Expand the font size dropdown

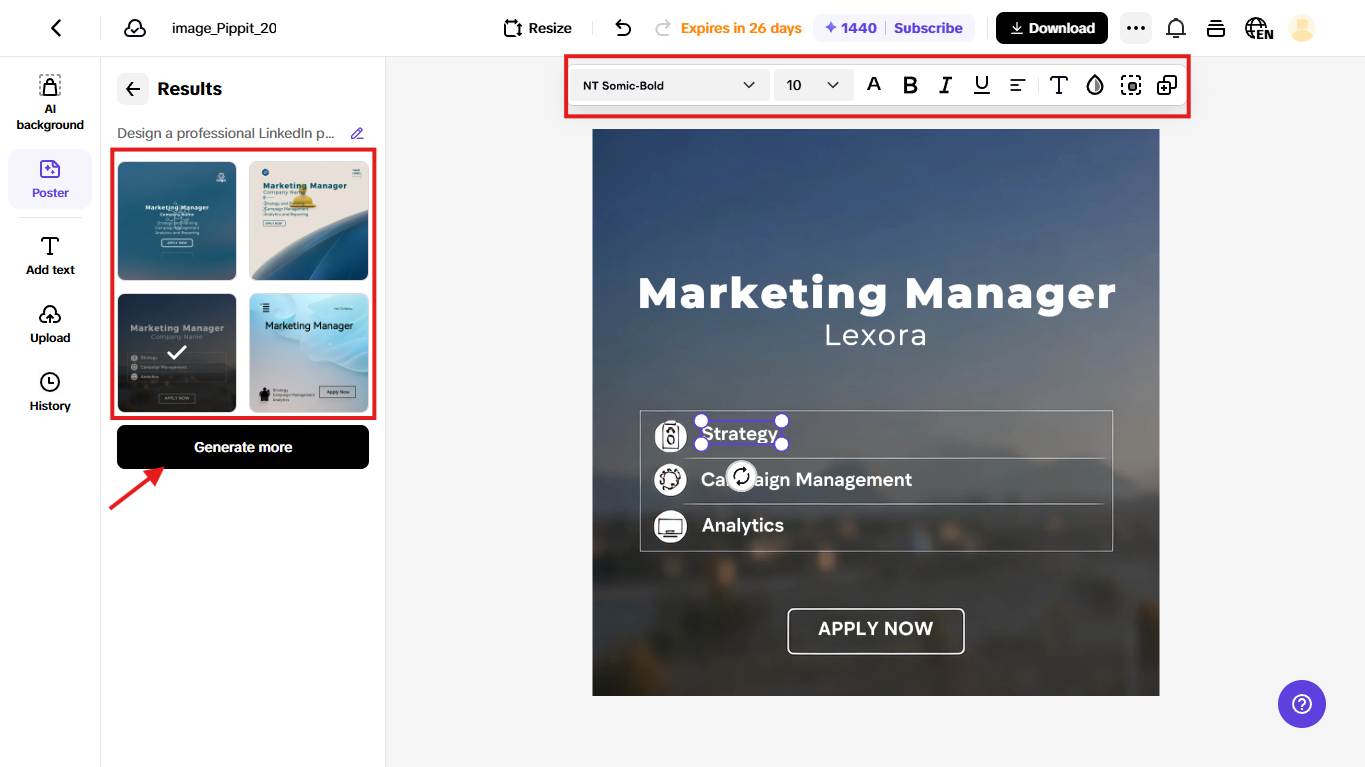point(813,86)
